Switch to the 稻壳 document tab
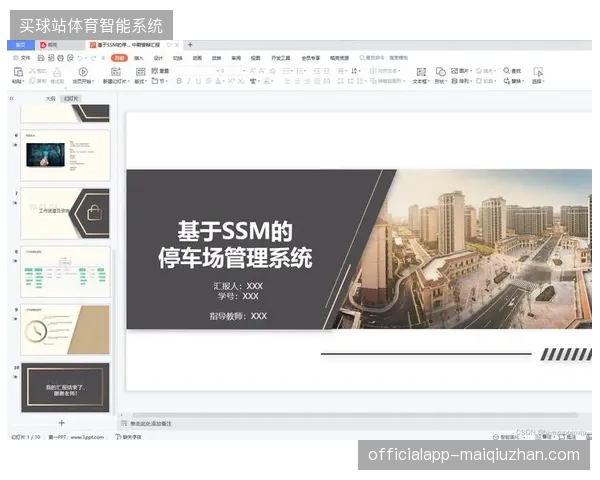 (60, 45)
